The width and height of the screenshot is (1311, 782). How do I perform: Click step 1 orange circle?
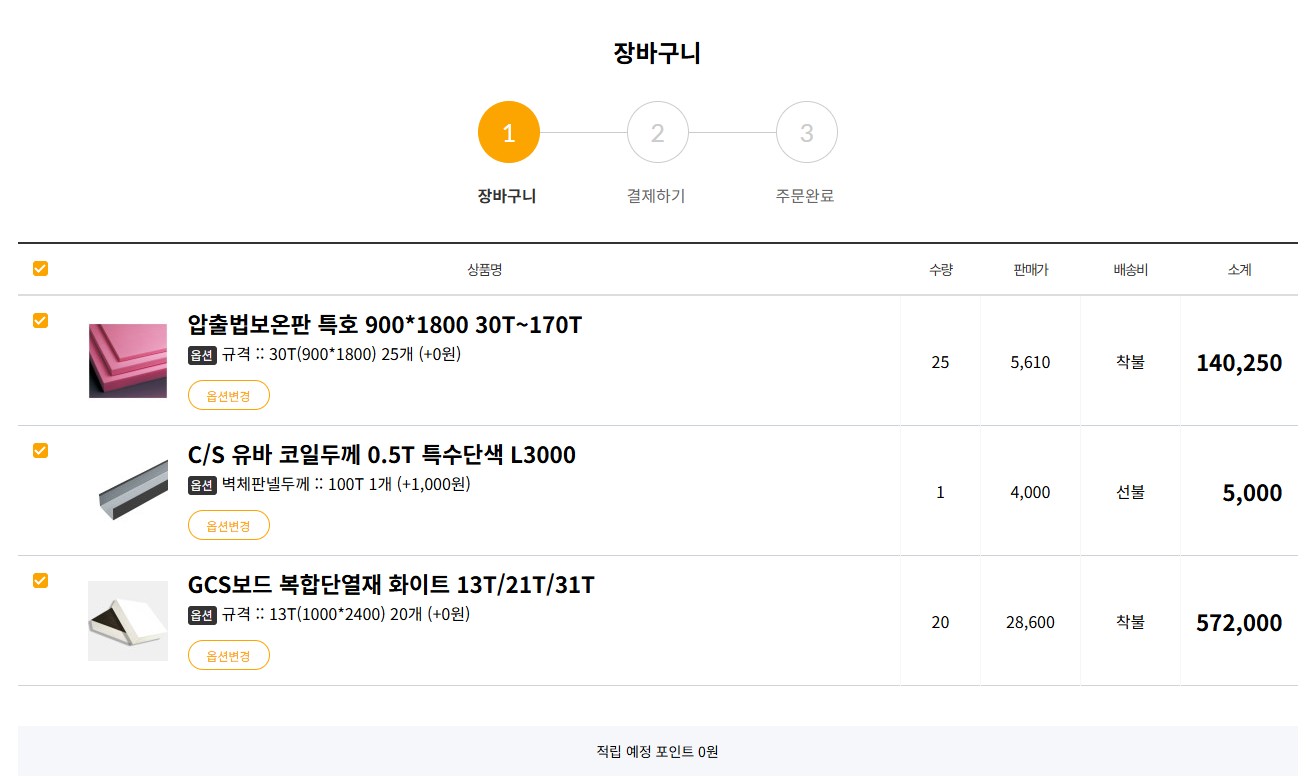click(x=509, y=132)
